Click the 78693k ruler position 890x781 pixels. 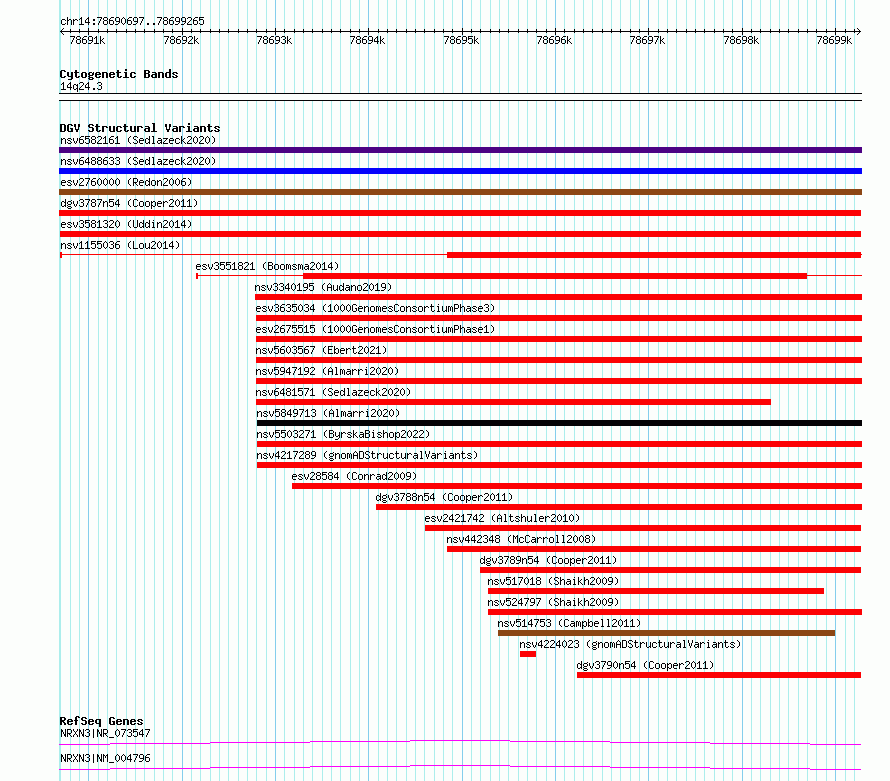pyautogui.click(x=274, y=40)
